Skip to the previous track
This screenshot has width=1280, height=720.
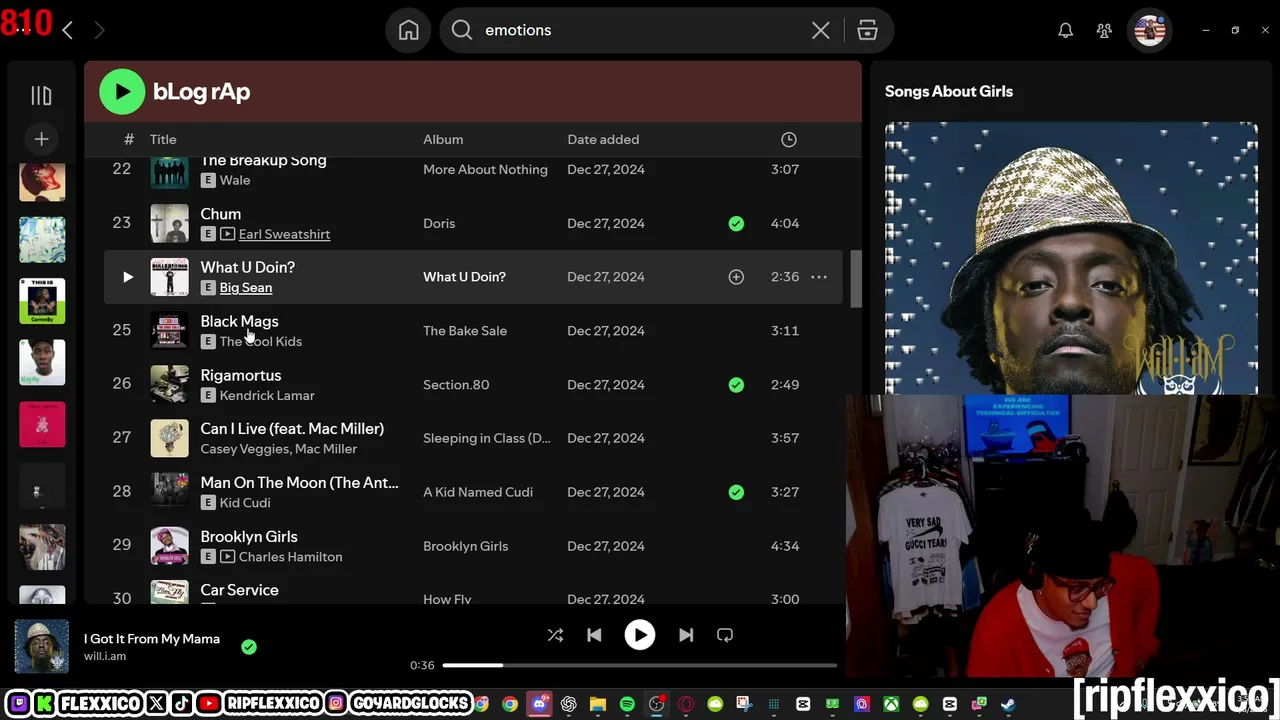594,635
